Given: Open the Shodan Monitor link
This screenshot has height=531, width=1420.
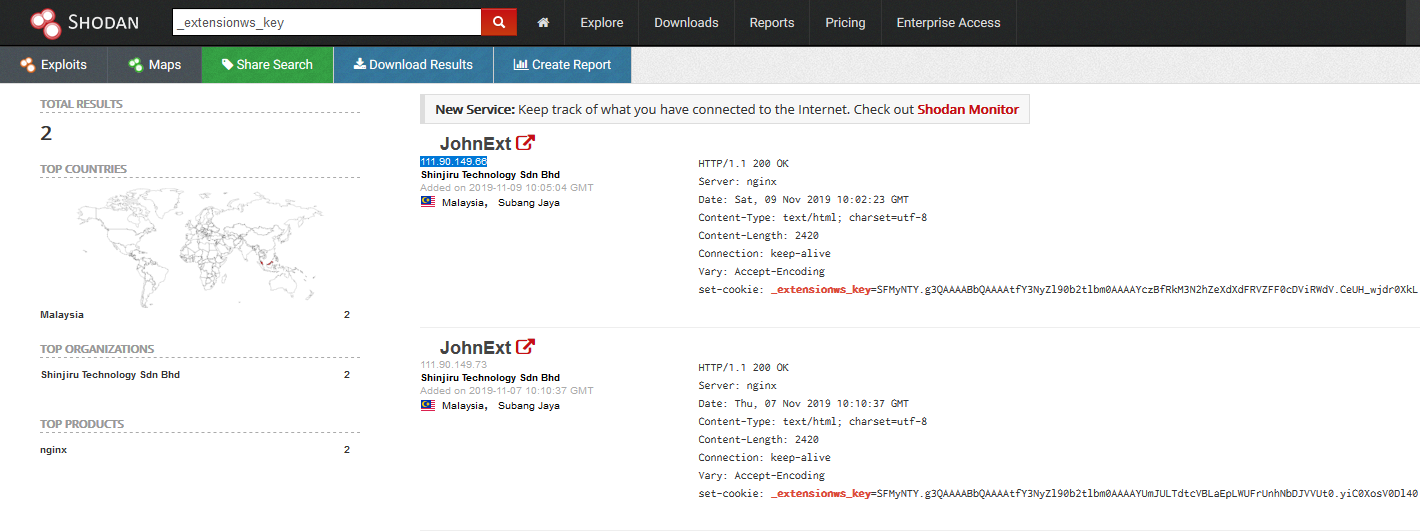Looking at the screenshot, I should pos(968,110).
